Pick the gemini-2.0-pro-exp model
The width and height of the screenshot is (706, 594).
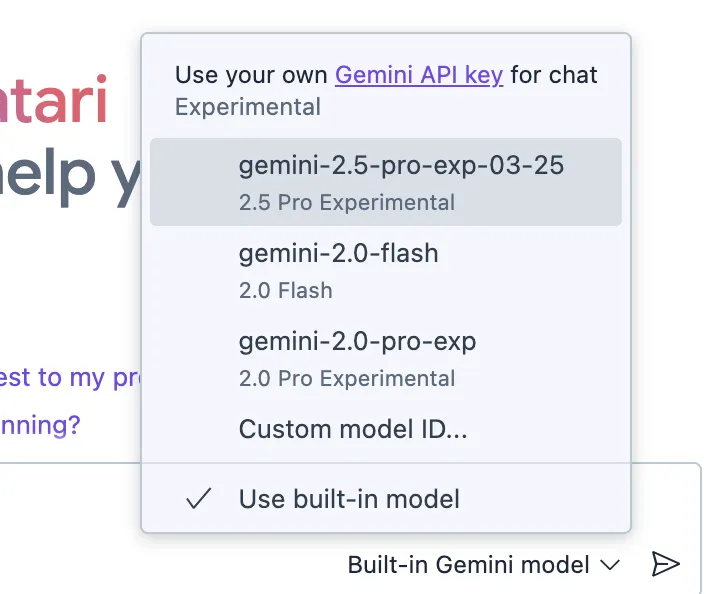(357, 342)
